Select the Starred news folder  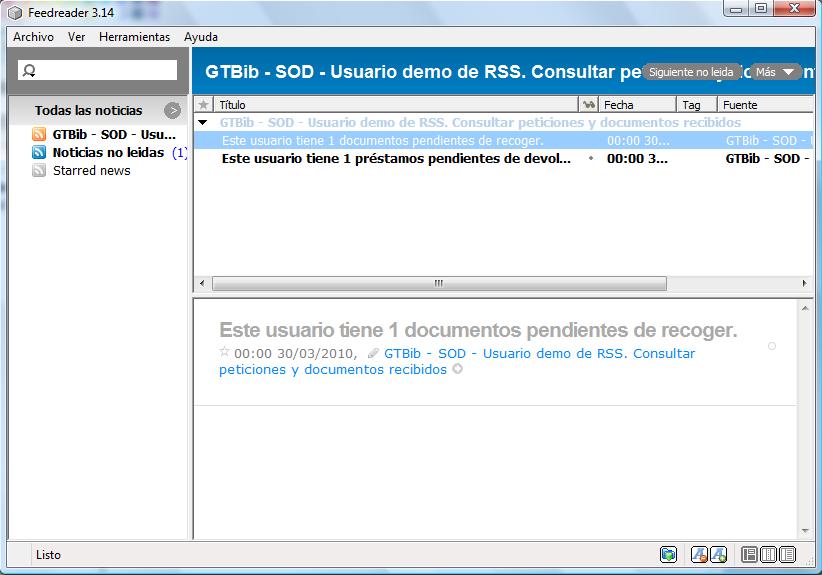pyautogui.click(x=91, y=170)
